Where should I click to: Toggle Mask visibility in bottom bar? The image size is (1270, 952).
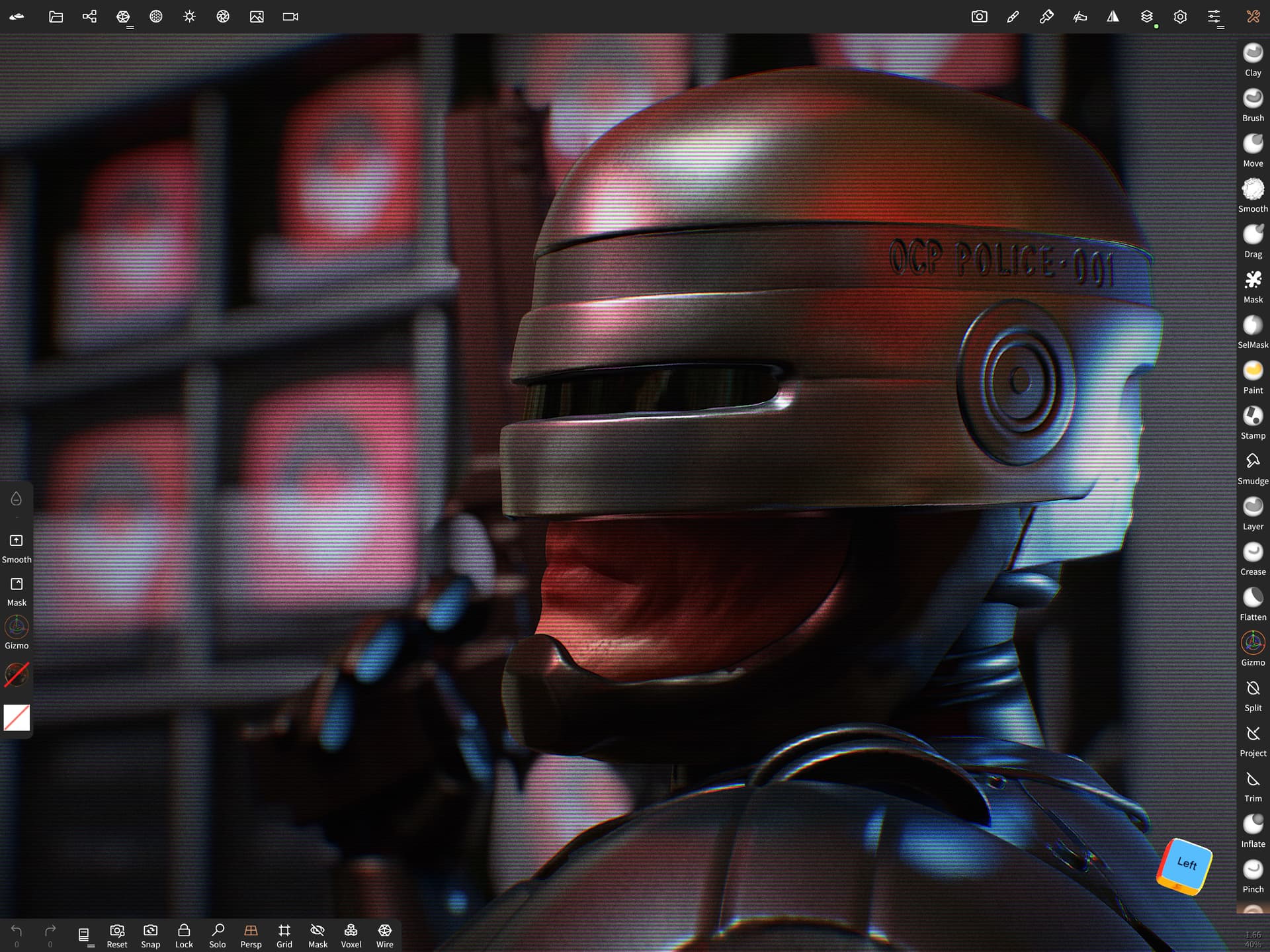[318, 935]
